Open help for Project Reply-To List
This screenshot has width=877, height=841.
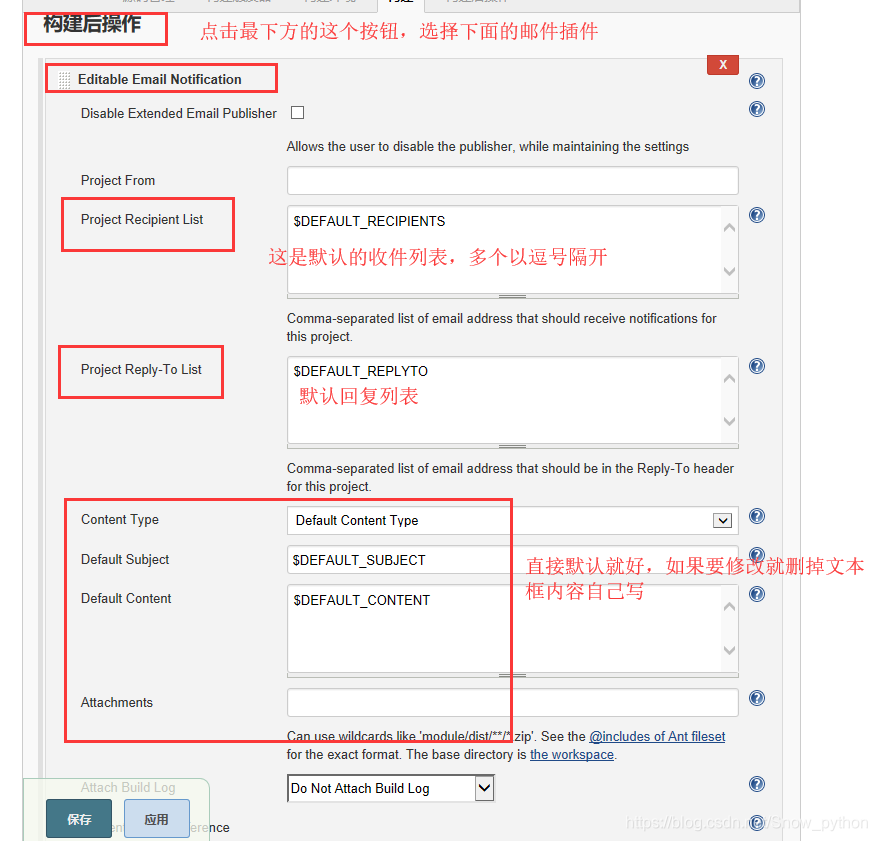pyautogui.click(x=757, y=366)
